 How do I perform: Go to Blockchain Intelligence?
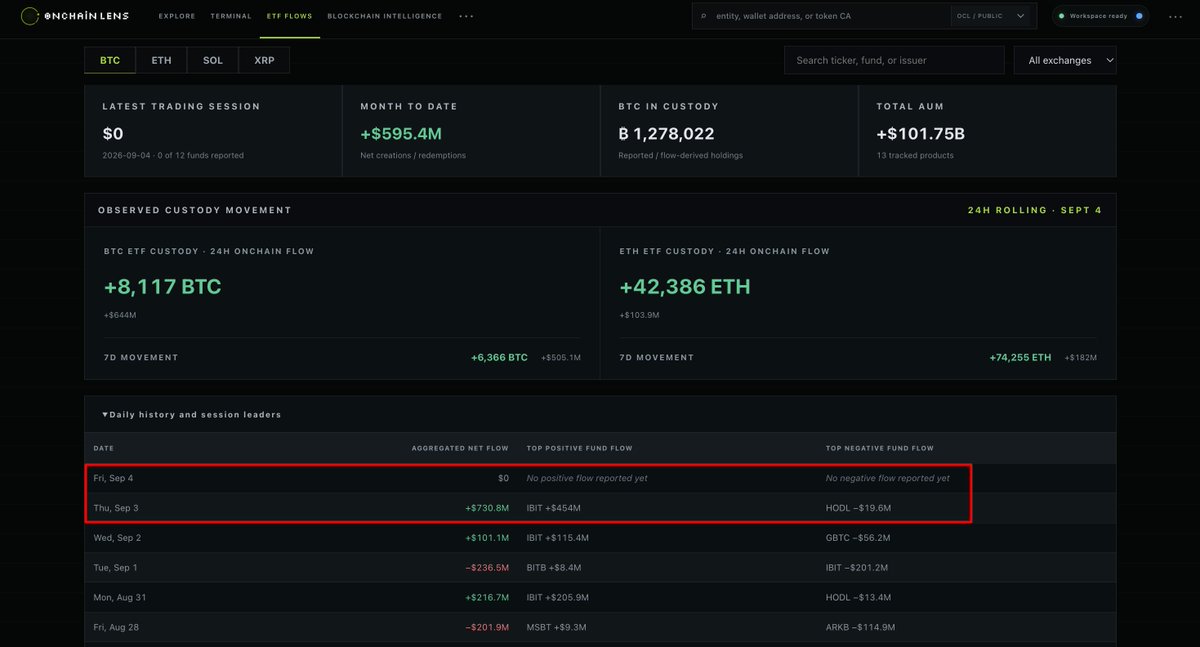click(385, 16)
